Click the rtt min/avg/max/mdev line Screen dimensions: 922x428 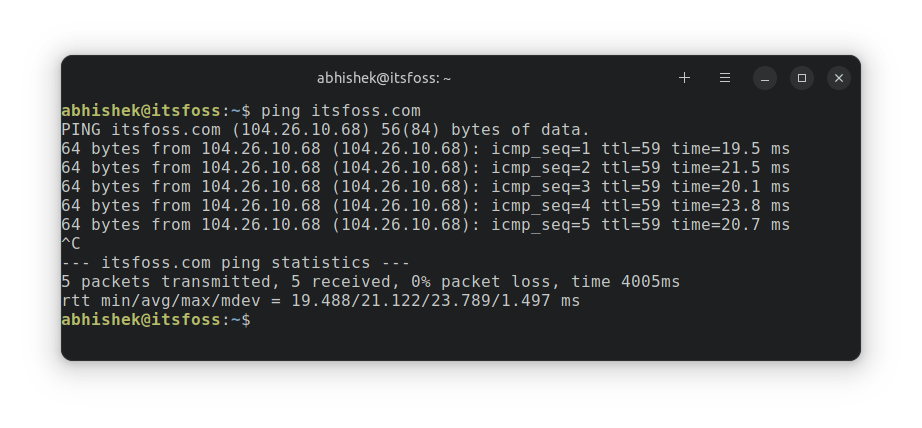coord(320,300)
